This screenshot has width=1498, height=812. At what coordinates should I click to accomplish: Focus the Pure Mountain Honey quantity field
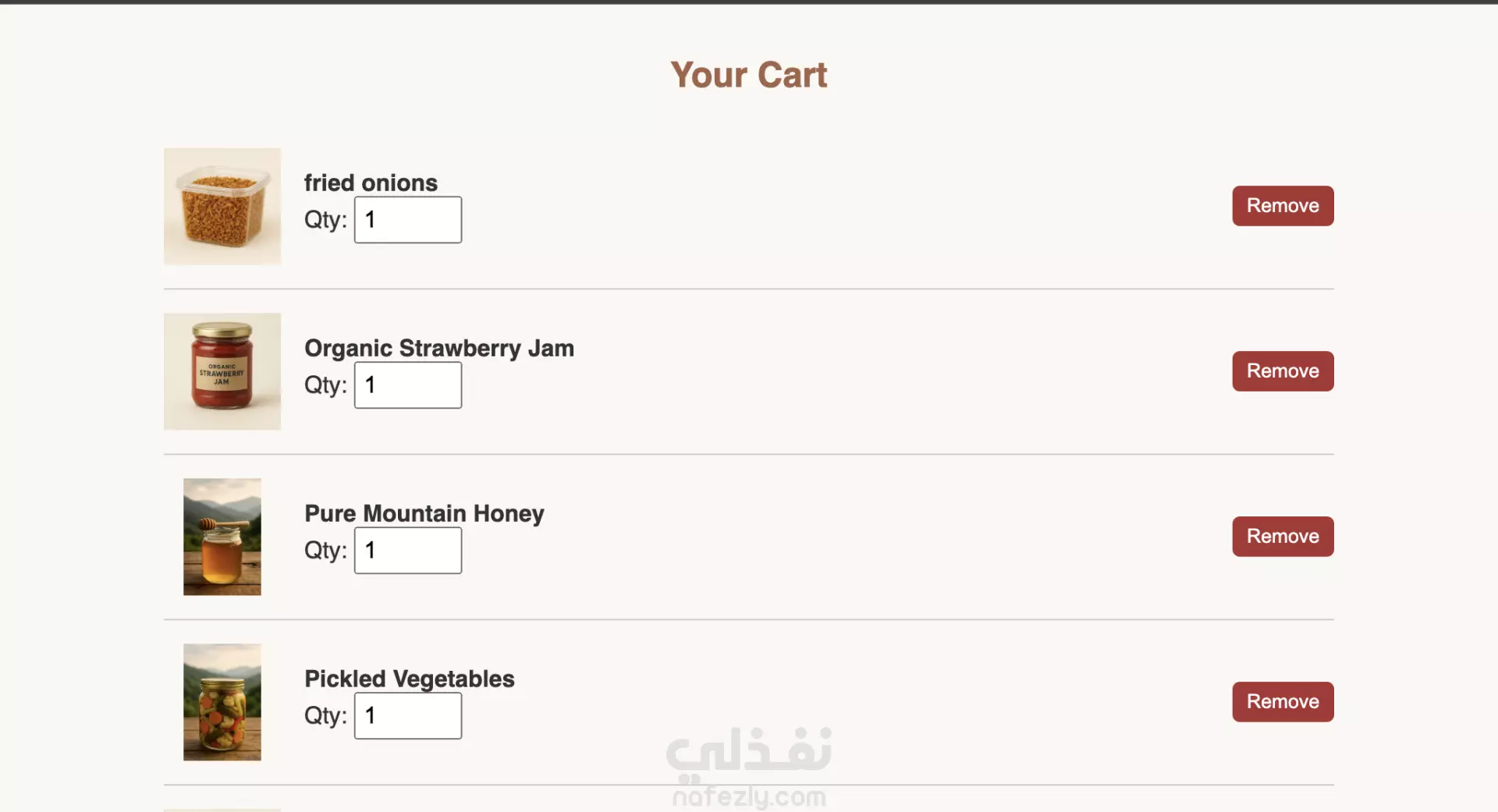coord(408,551)
